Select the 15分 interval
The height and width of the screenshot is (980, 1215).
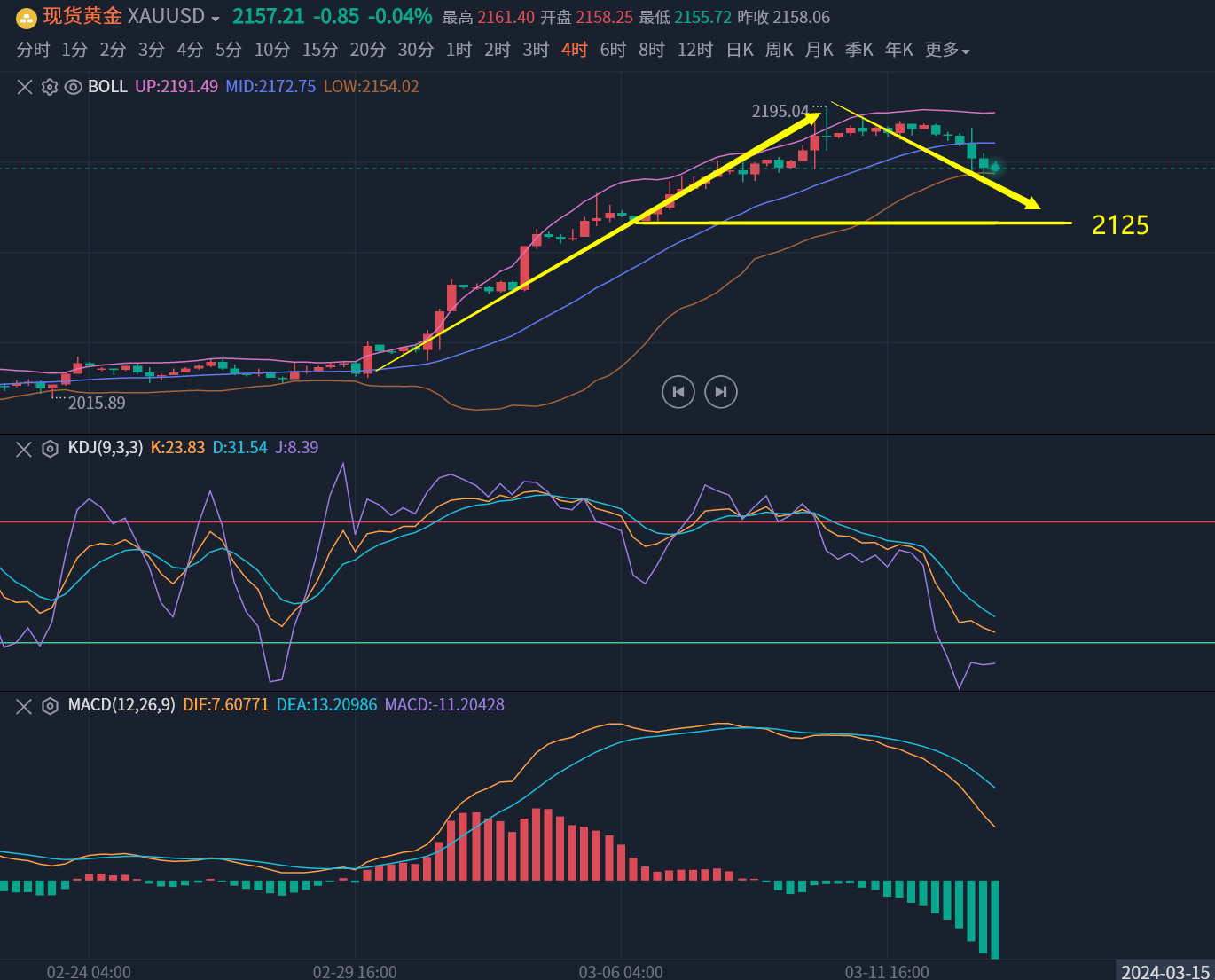[320, 50]
